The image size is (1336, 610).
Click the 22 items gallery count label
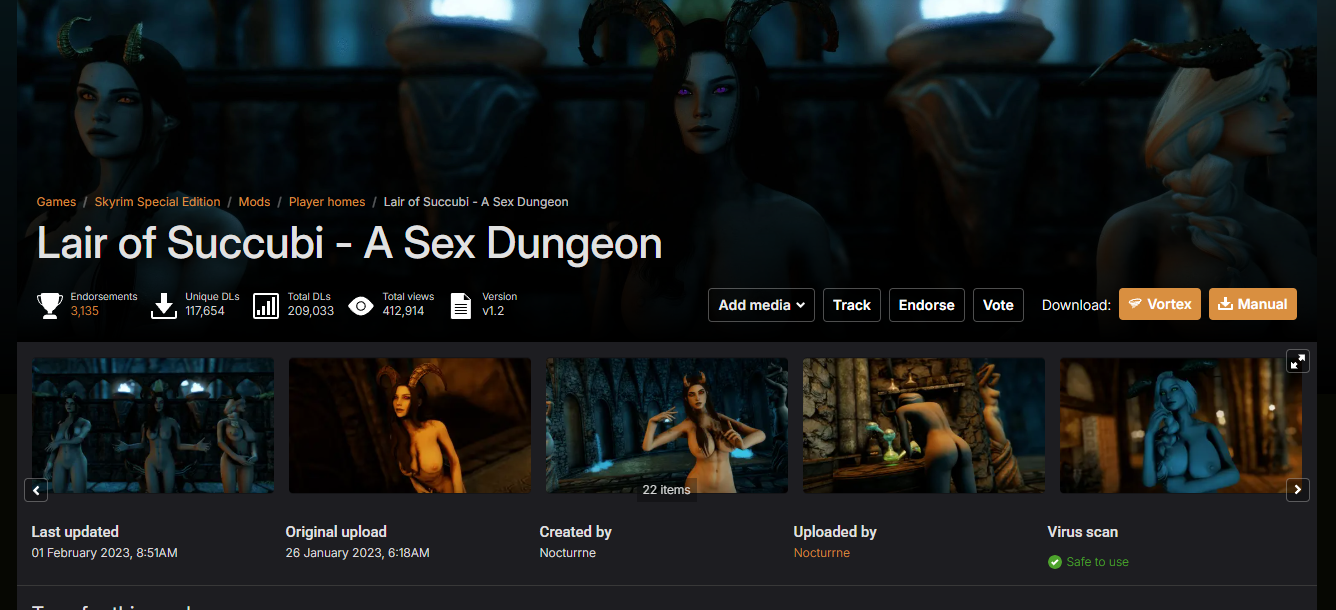[x=667, y=490]
